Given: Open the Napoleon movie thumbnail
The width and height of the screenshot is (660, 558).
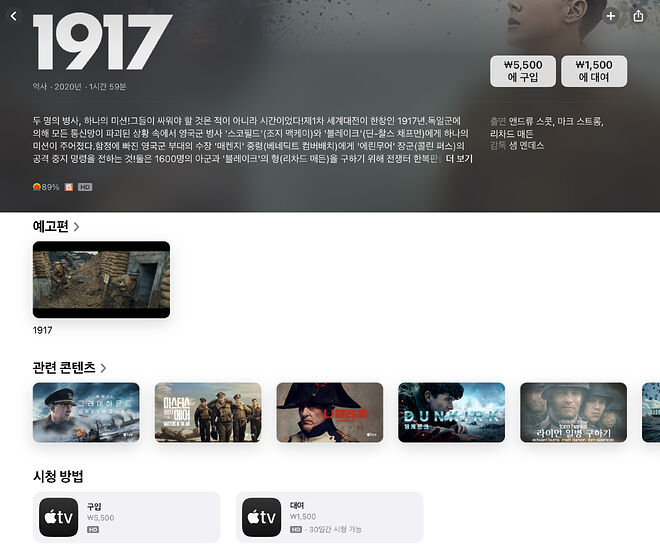Looking at the screenshot, I should [330, 412].
